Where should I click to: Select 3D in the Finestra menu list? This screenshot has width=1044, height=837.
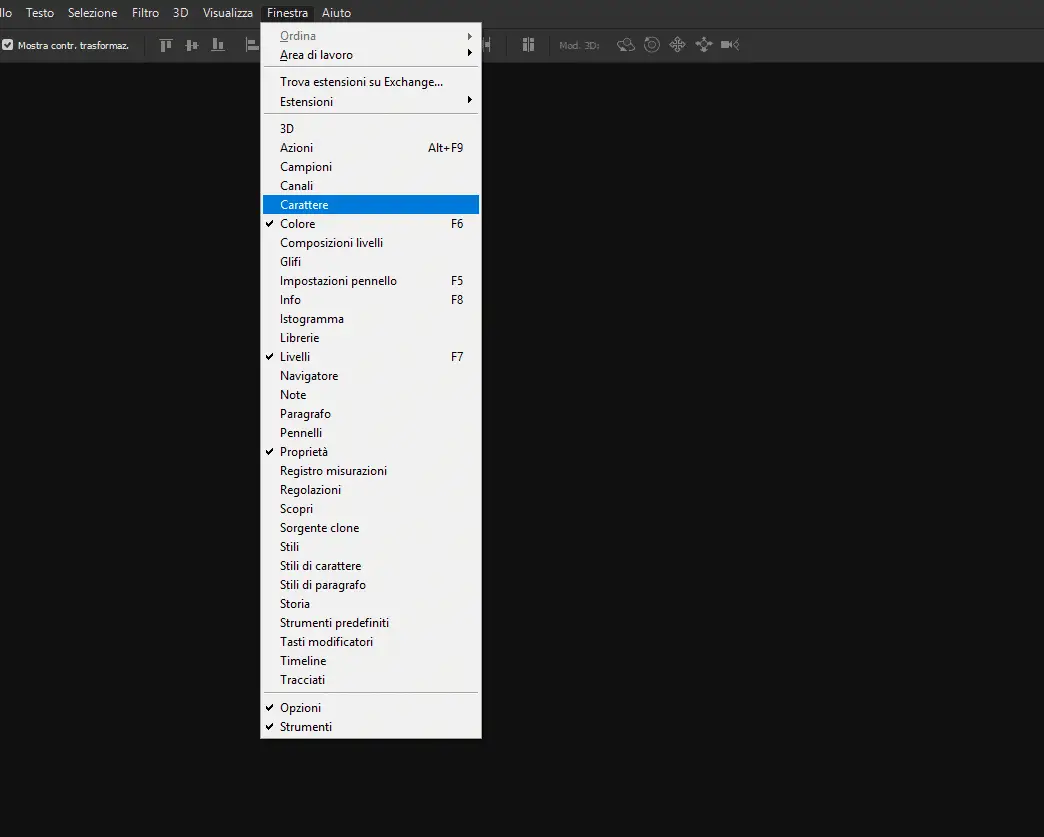click(371, 129)
